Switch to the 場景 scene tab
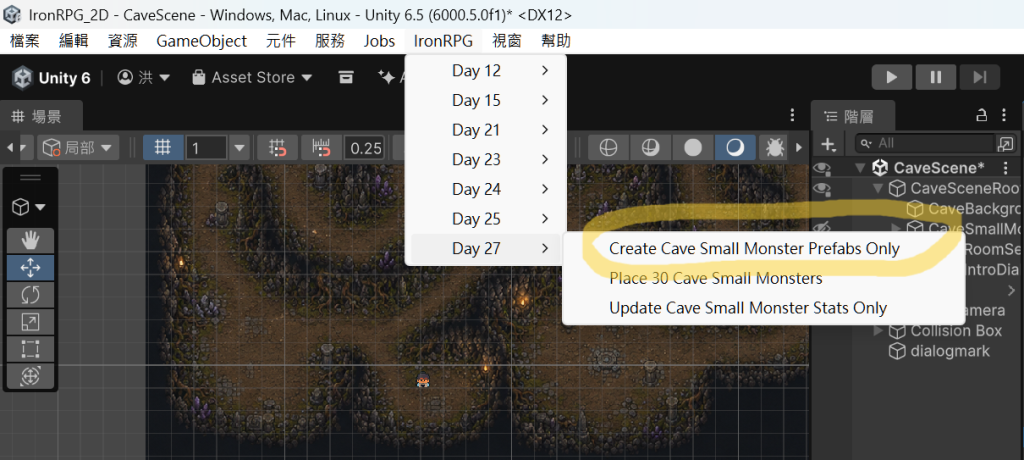Image resolution: width=1024 pixels, height=460 pixels. pos(42,116)
